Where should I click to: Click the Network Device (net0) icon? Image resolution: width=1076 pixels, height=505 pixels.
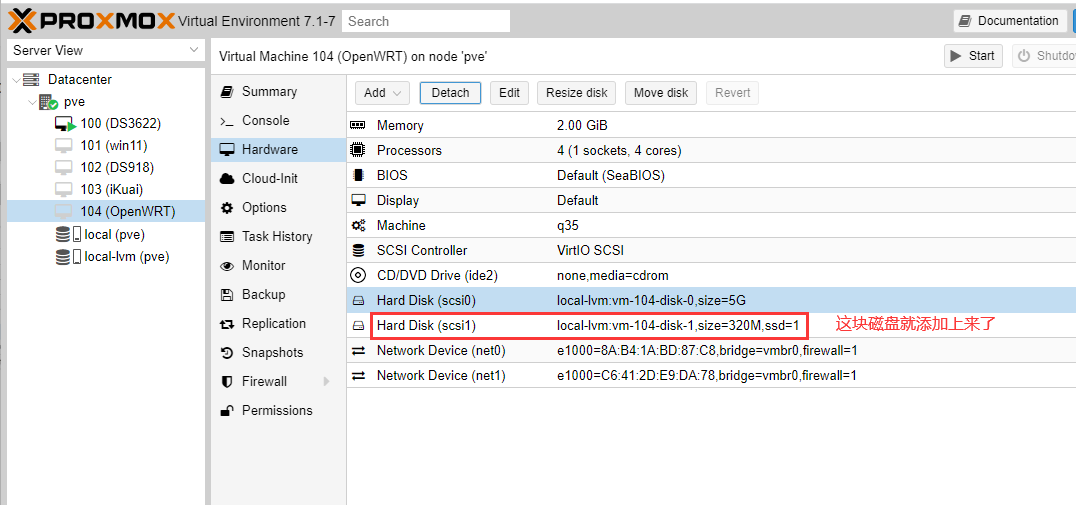[x=358, y=351]
